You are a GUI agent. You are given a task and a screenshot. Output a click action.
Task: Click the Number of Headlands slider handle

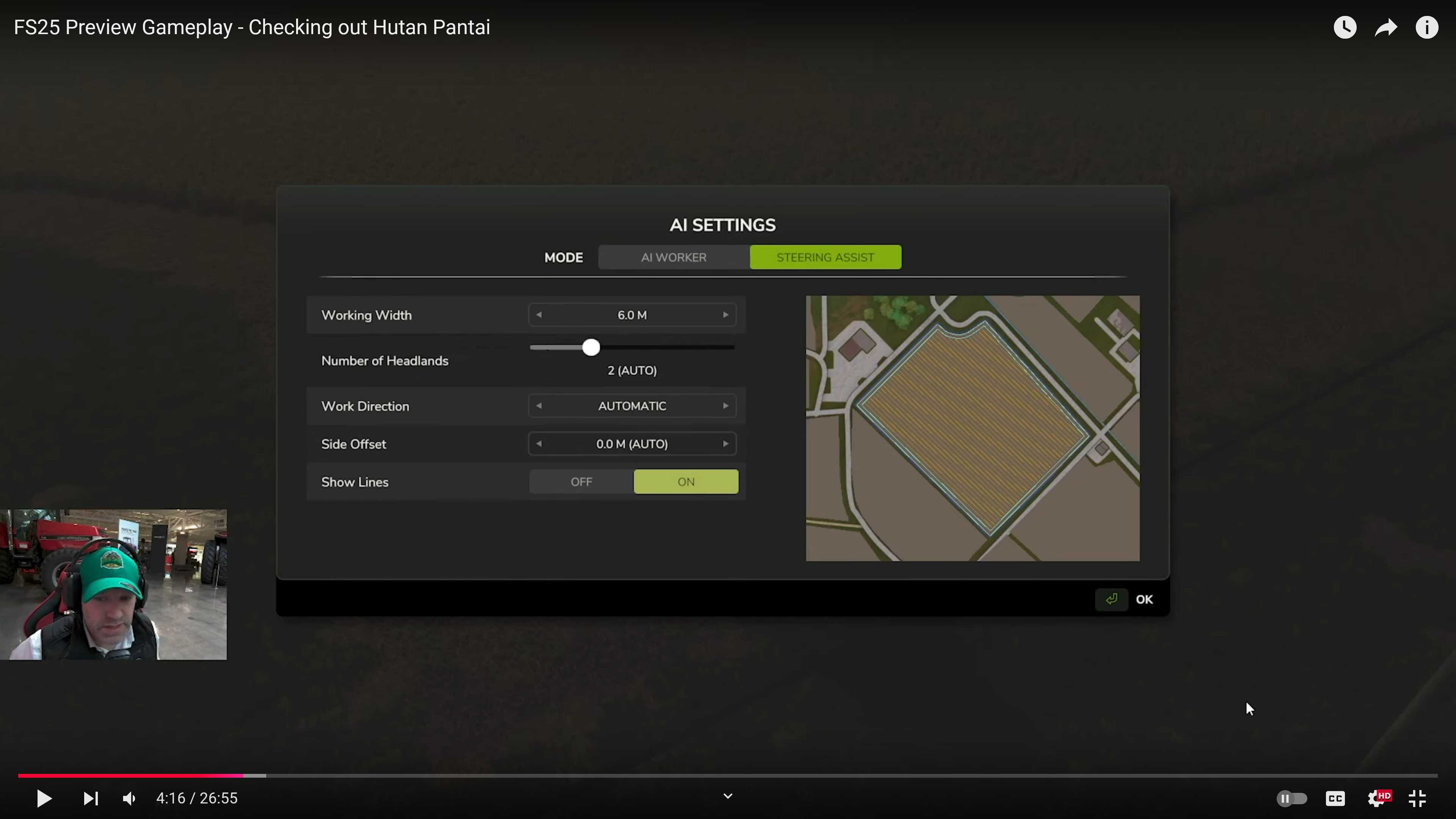click(x=591, y=347)
